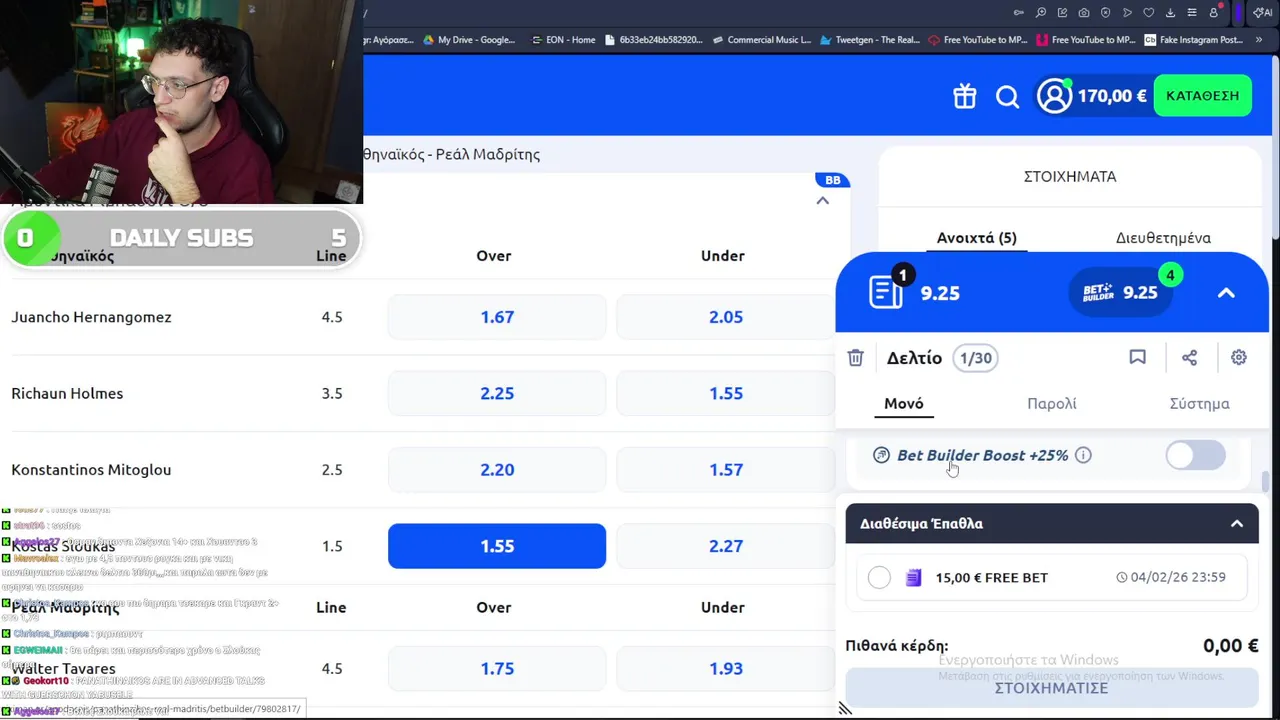Screen dimensions: 1280x720
Task: Open the first Free YouTube to MP... bookmark
Action: (977, 40)
